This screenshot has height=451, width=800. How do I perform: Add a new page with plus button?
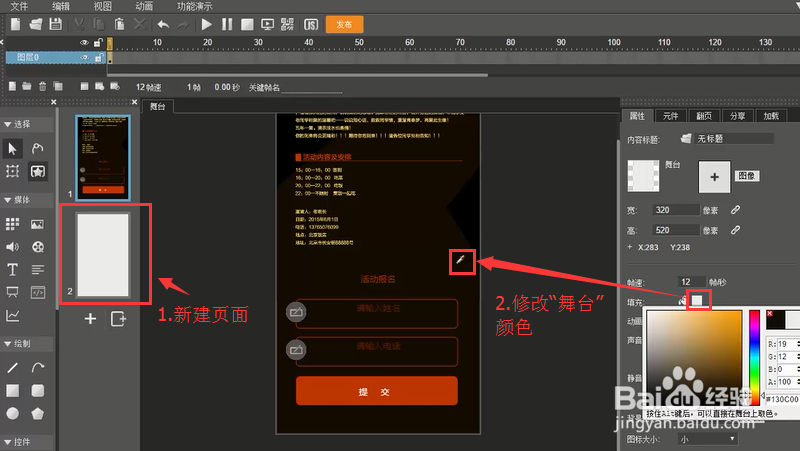pyautogui.click(x=90, y=319)
